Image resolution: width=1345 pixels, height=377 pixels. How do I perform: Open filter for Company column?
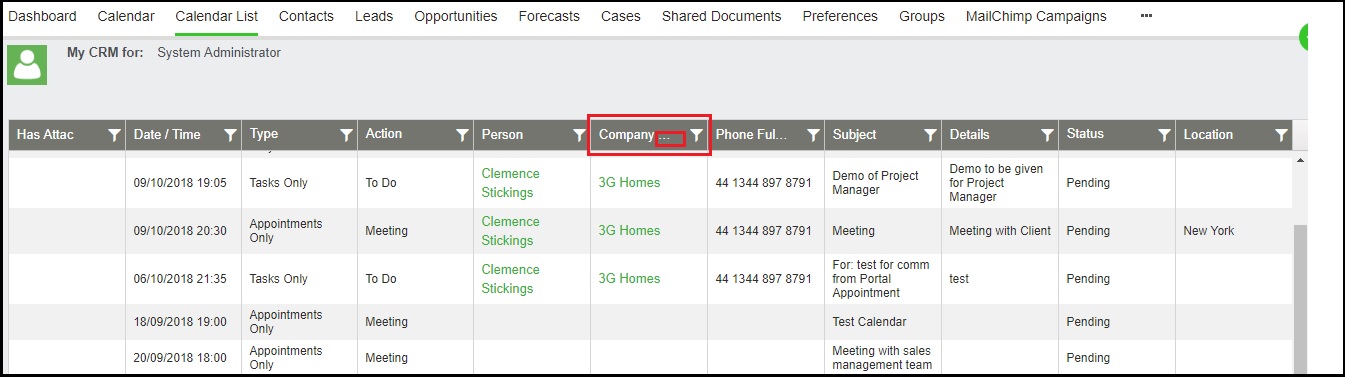tap(697, 135)
